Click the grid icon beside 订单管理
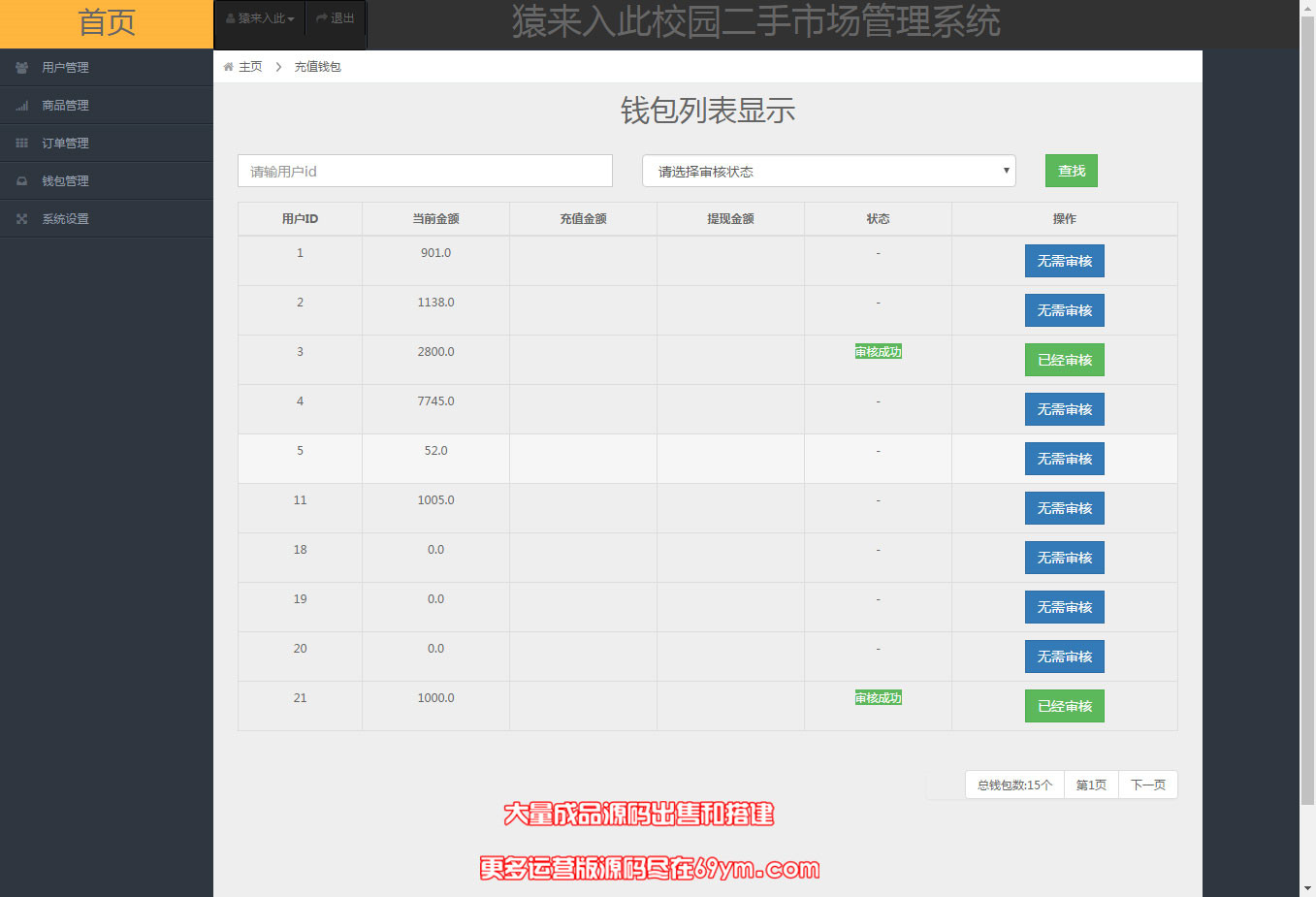 point(21,144)
